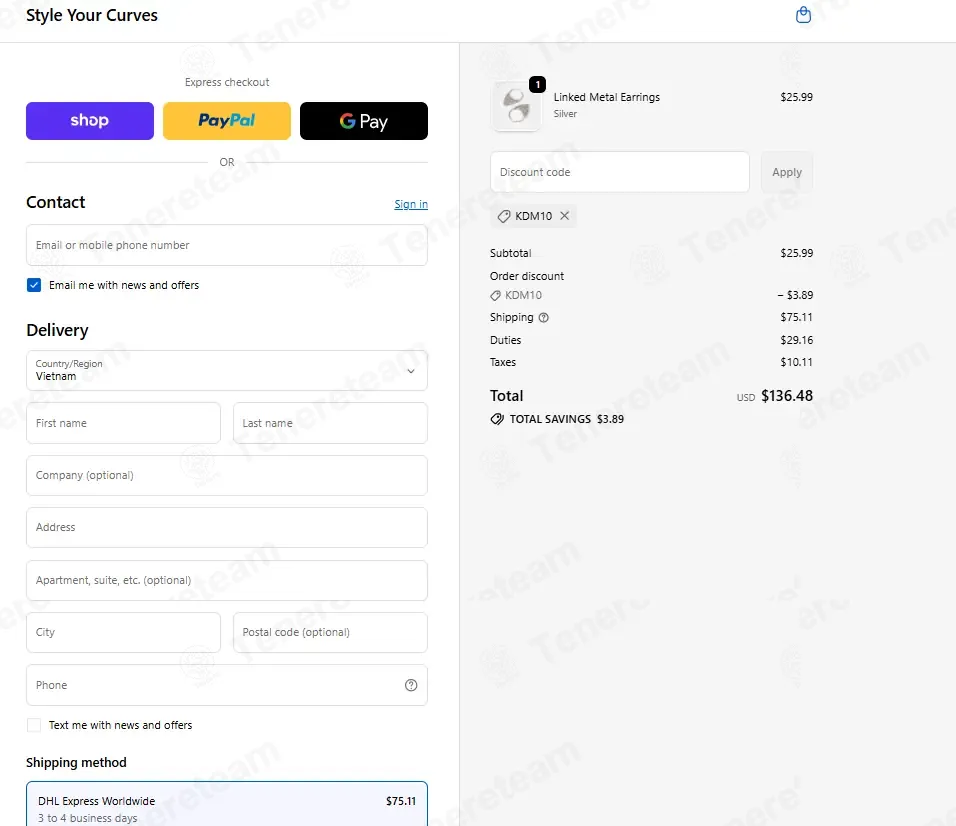Screen dimensions: 956x826
Task: Click the Shipping info question mark icon
Action: pyautogui.click(x=544, y=318)
